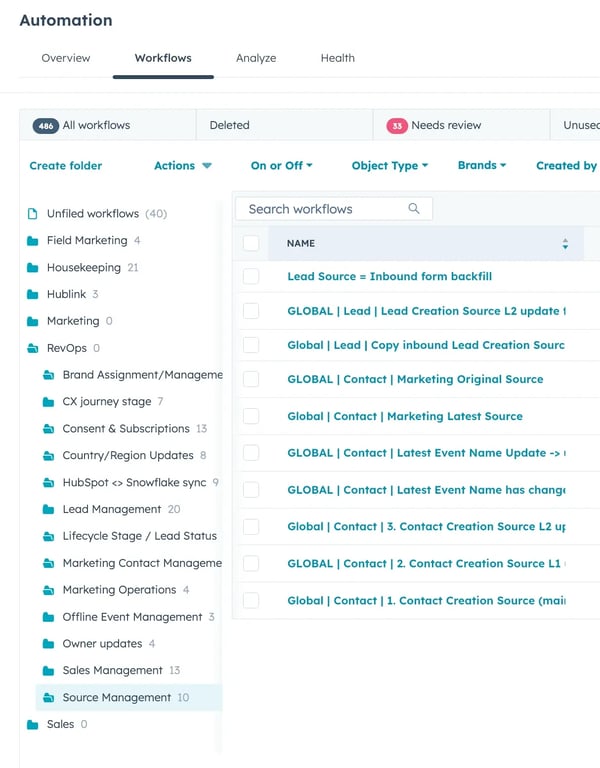Click the CX journey stage folder icon
Screen dimensions: 600x768
coord(48,402)
